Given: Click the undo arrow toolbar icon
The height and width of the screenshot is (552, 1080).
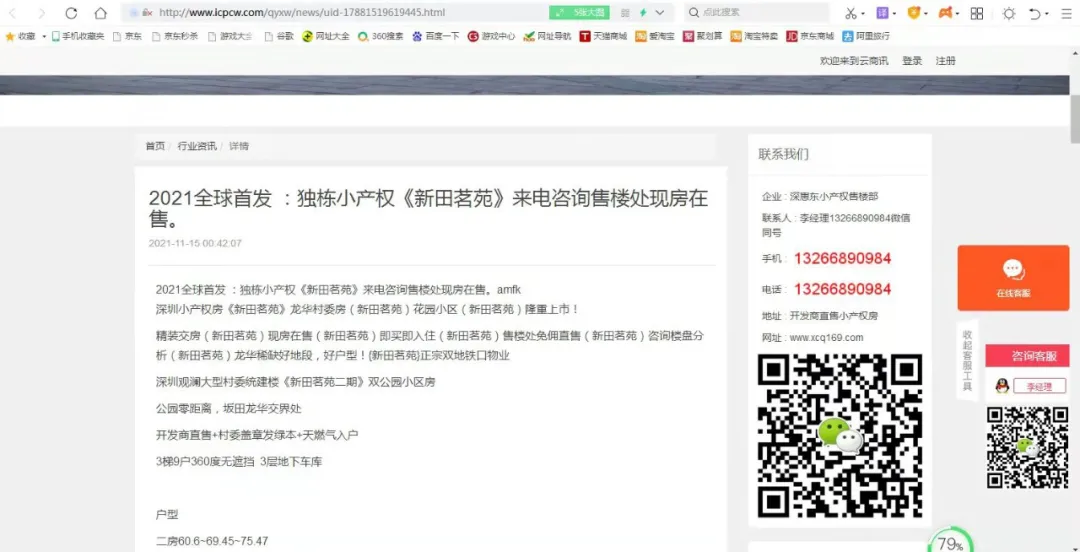Looking at the screenshot, I should pos(1034,13).
